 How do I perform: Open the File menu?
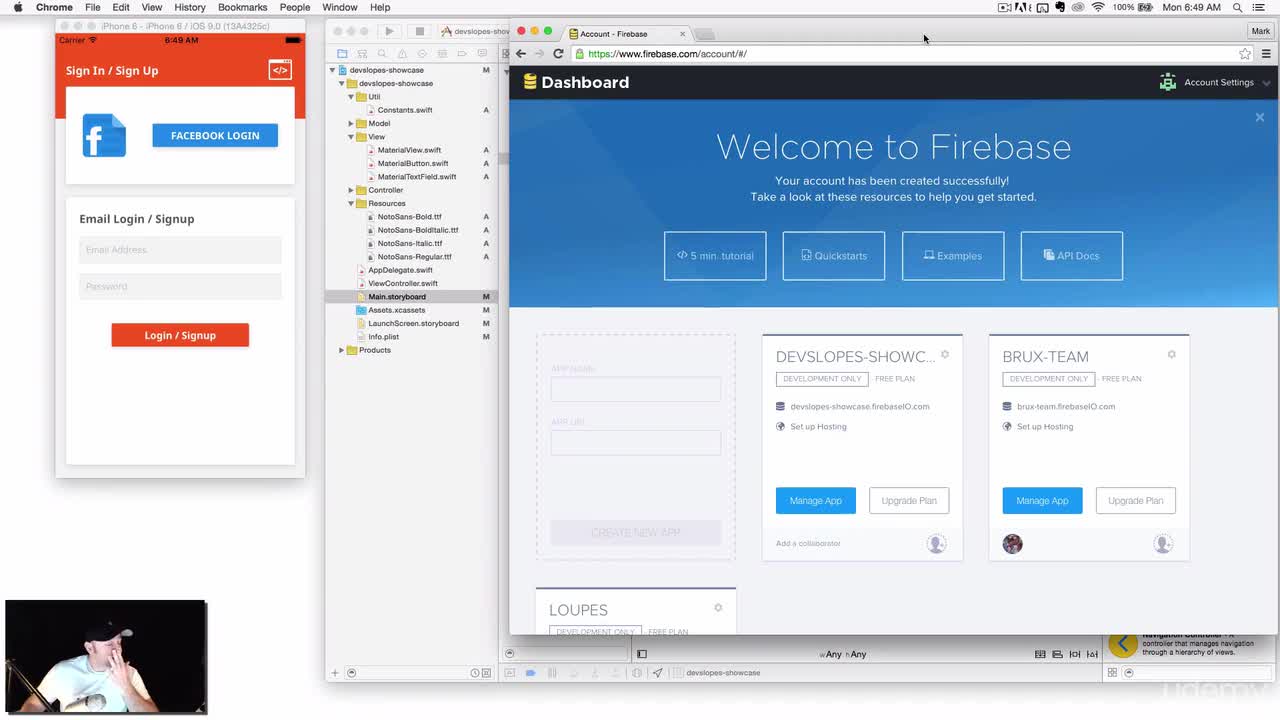point(92,7)
